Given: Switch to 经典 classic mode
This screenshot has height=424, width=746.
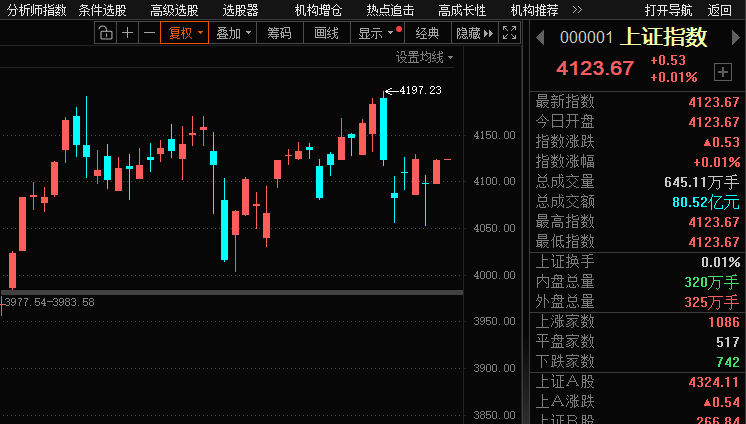Looking at the screenshot, I should coord(427,33).
